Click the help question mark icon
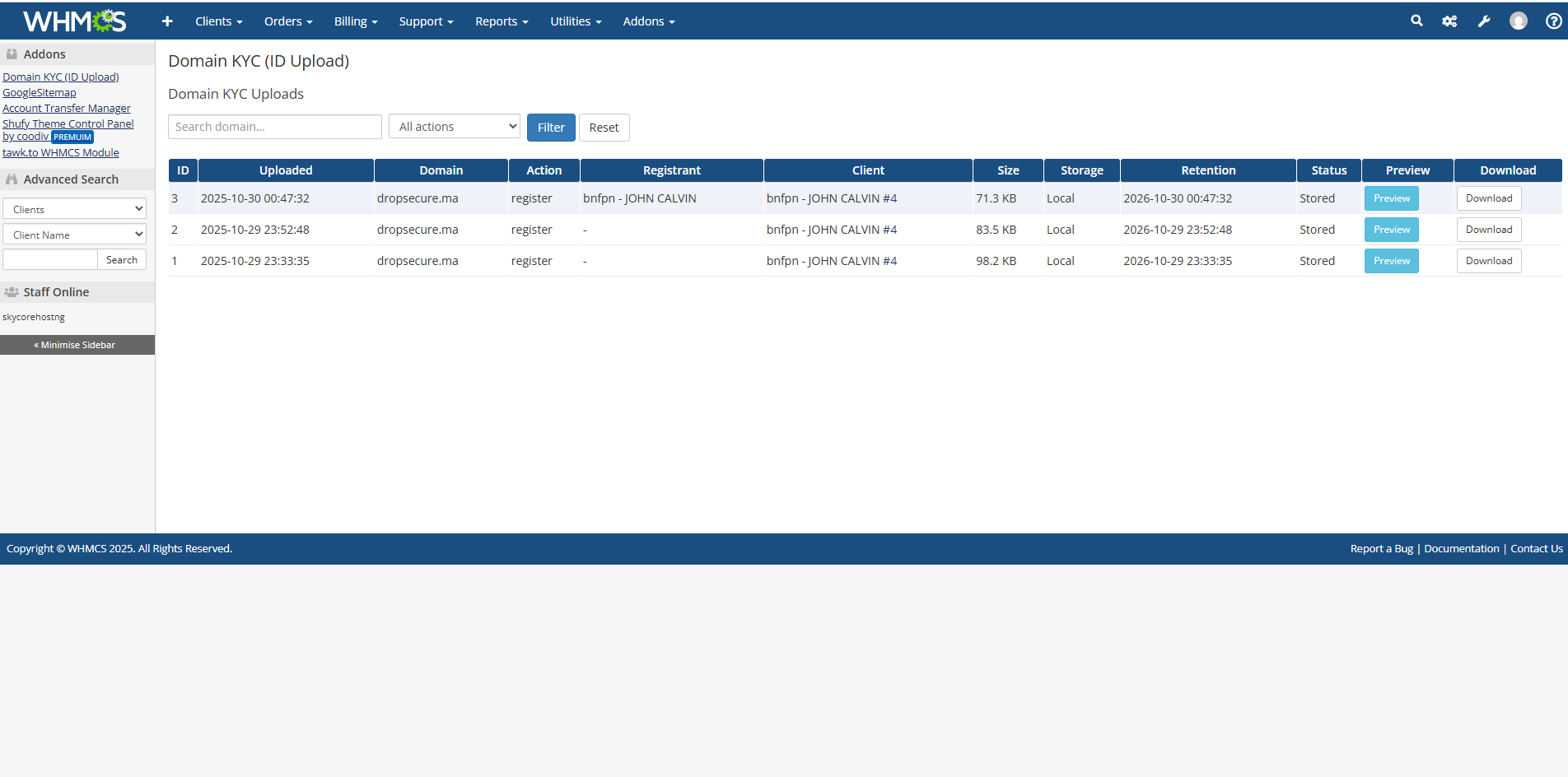The image size is (1568, 777). (1553, 21)
